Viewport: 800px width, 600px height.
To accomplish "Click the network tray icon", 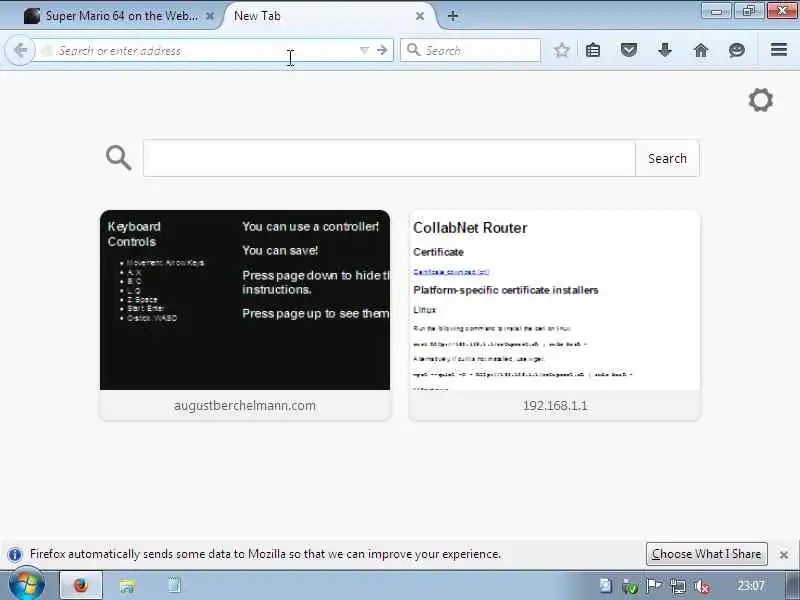I will tap(678, 586).
